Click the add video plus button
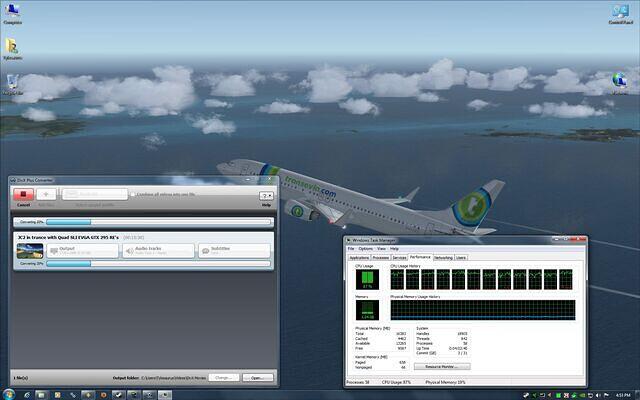 pos(47,198)
